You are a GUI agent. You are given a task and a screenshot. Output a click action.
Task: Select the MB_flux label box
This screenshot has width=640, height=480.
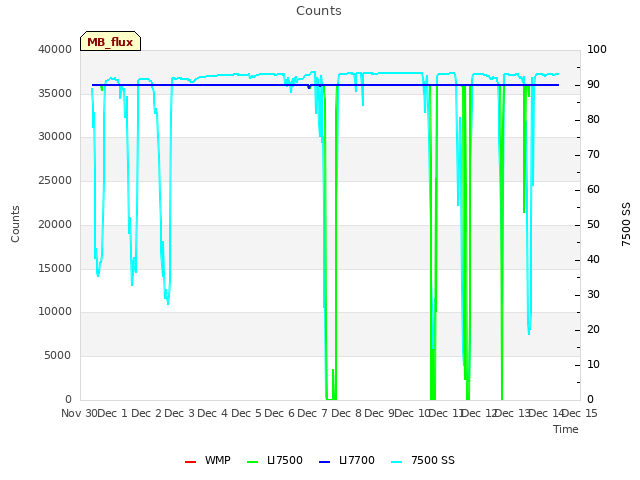pos(110,41)
